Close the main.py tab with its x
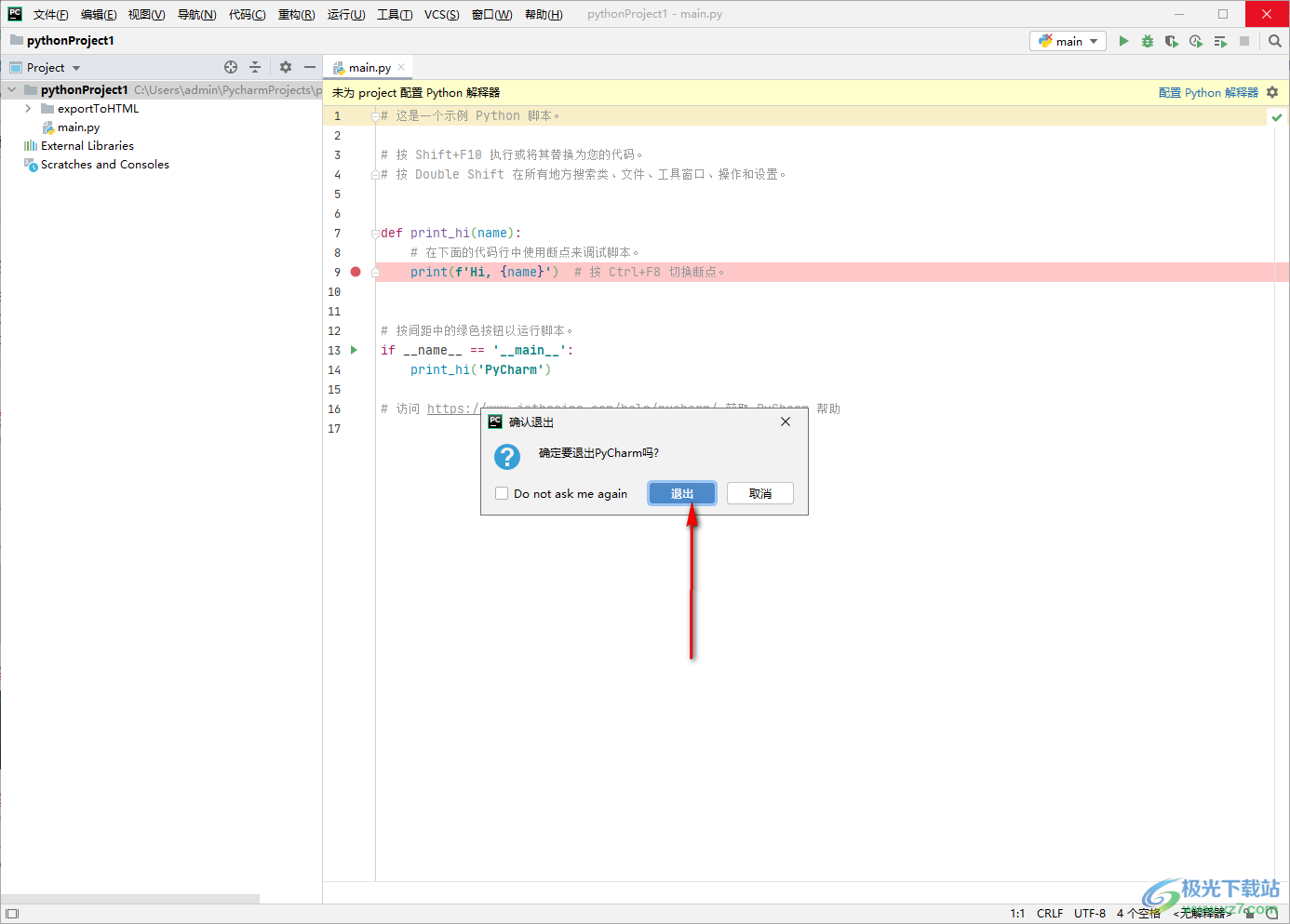The width and height of the screenshot is (1290, 924). 401,67
